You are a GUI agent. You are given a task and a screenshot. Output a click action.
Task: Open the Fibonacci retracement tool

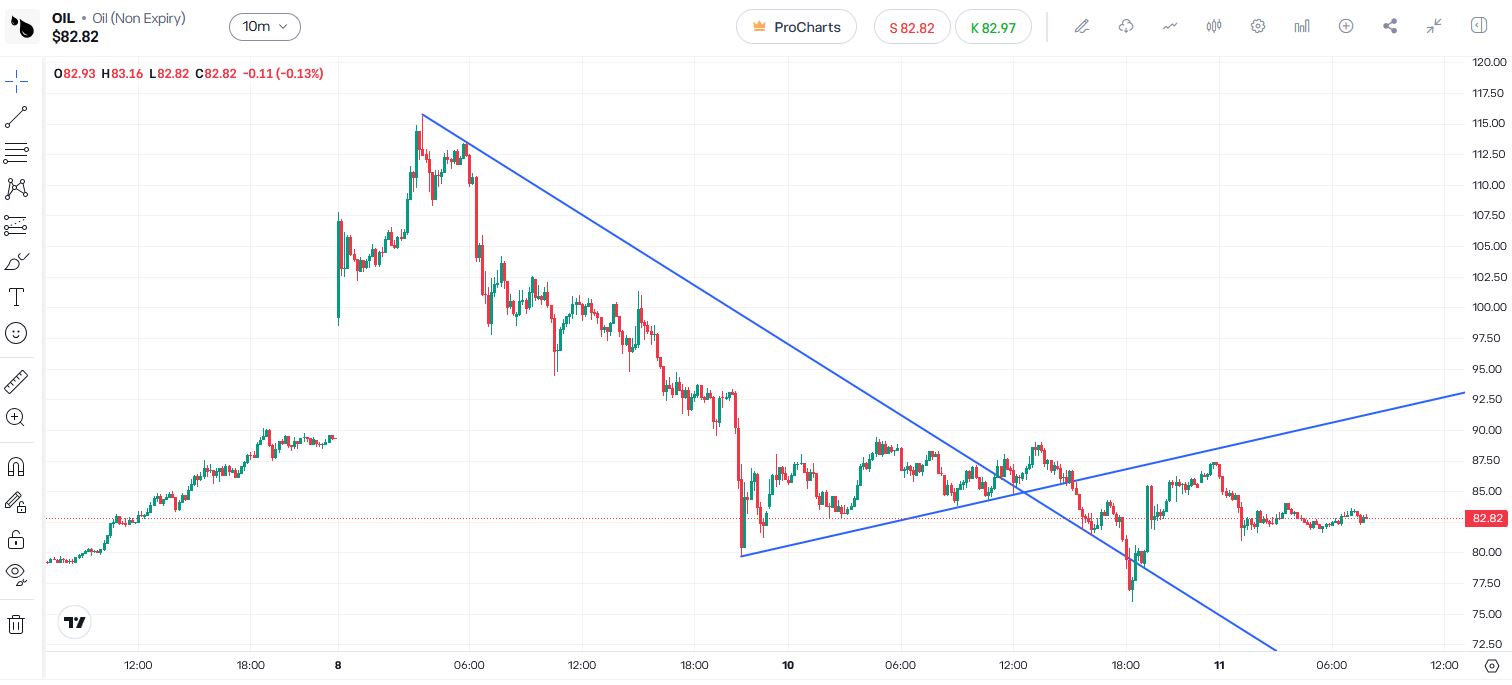(x=16, y=153)
